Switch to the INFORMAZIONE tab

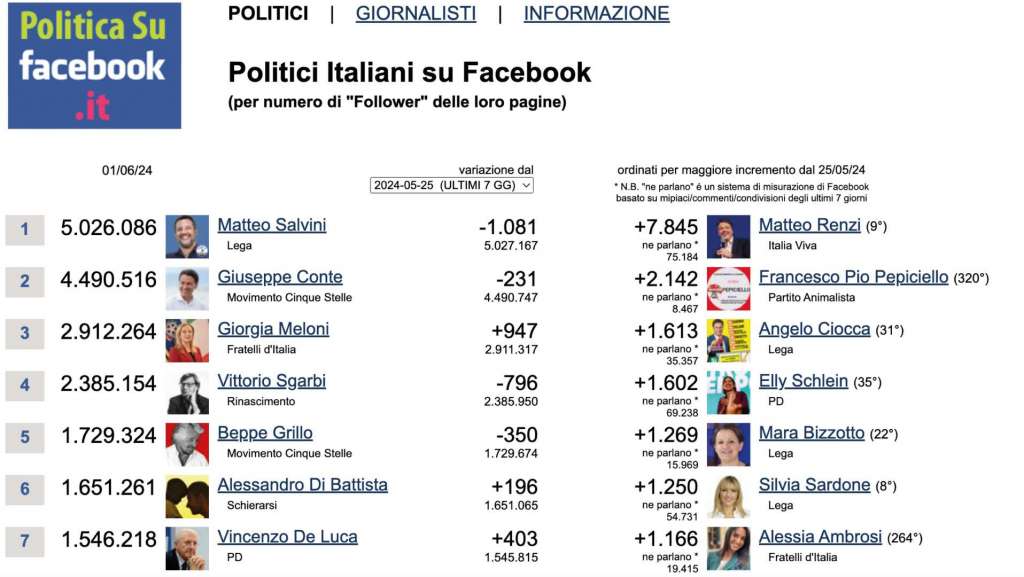(596, 13)
